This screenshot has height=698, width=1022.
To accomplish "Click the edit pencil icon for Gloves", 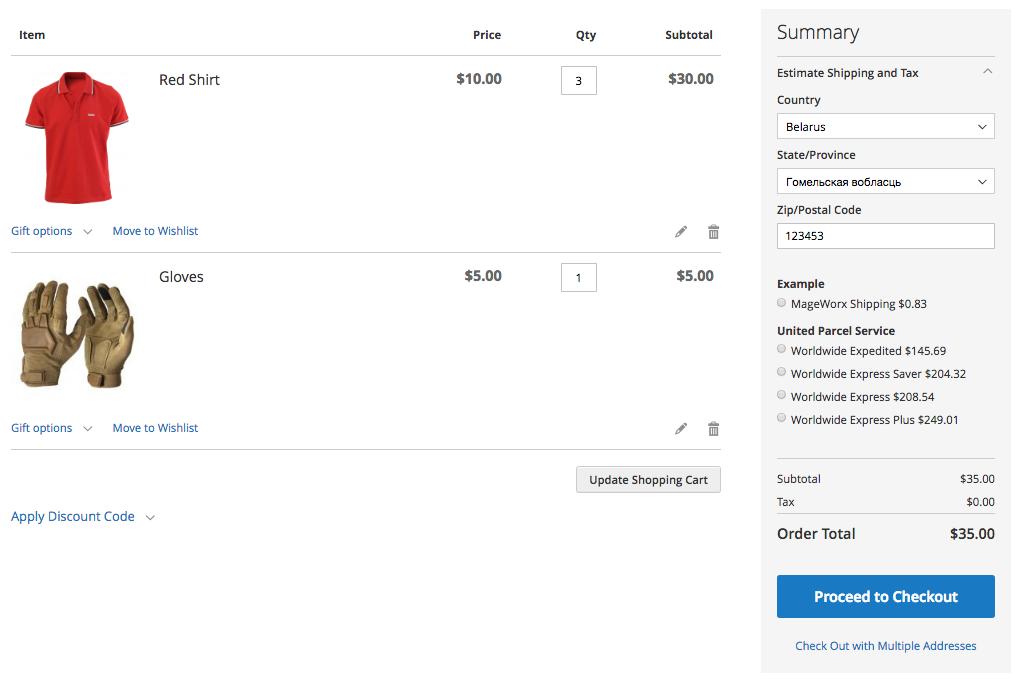I will (681, 429).
